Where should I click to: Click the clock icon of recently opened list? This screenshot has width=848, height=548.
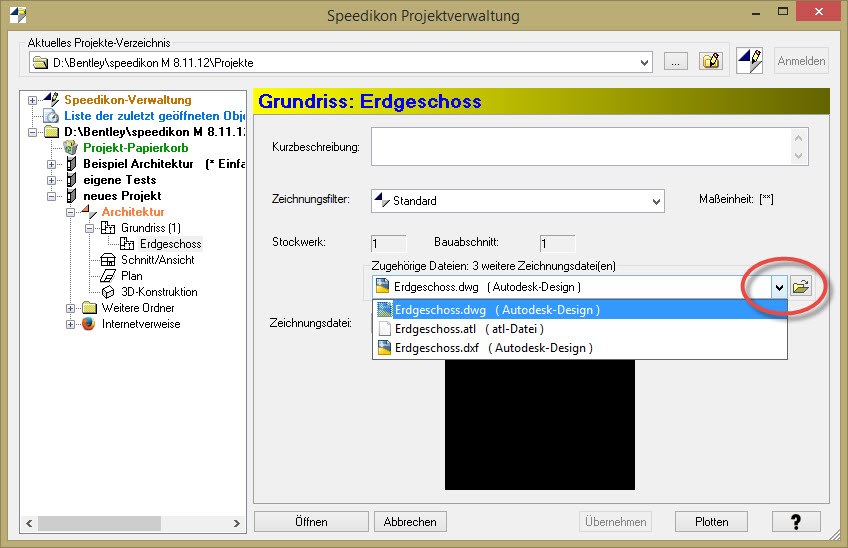(x=51, y=116)
